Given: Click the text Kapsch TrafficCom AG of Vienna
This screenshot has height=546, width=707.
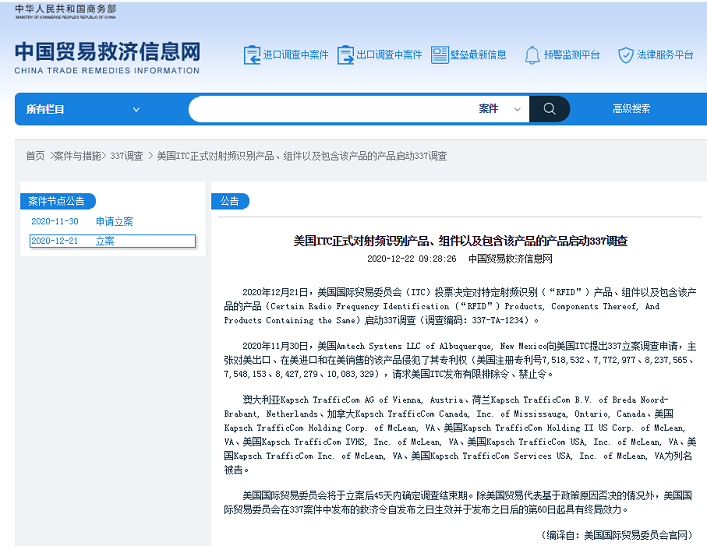Looking at the screenshot, I should click(x=351, y=400).
